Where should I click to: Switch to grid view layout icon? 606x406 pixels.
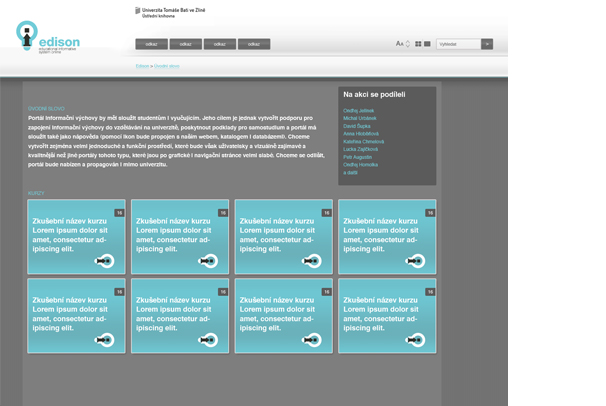tap(418, 44)
